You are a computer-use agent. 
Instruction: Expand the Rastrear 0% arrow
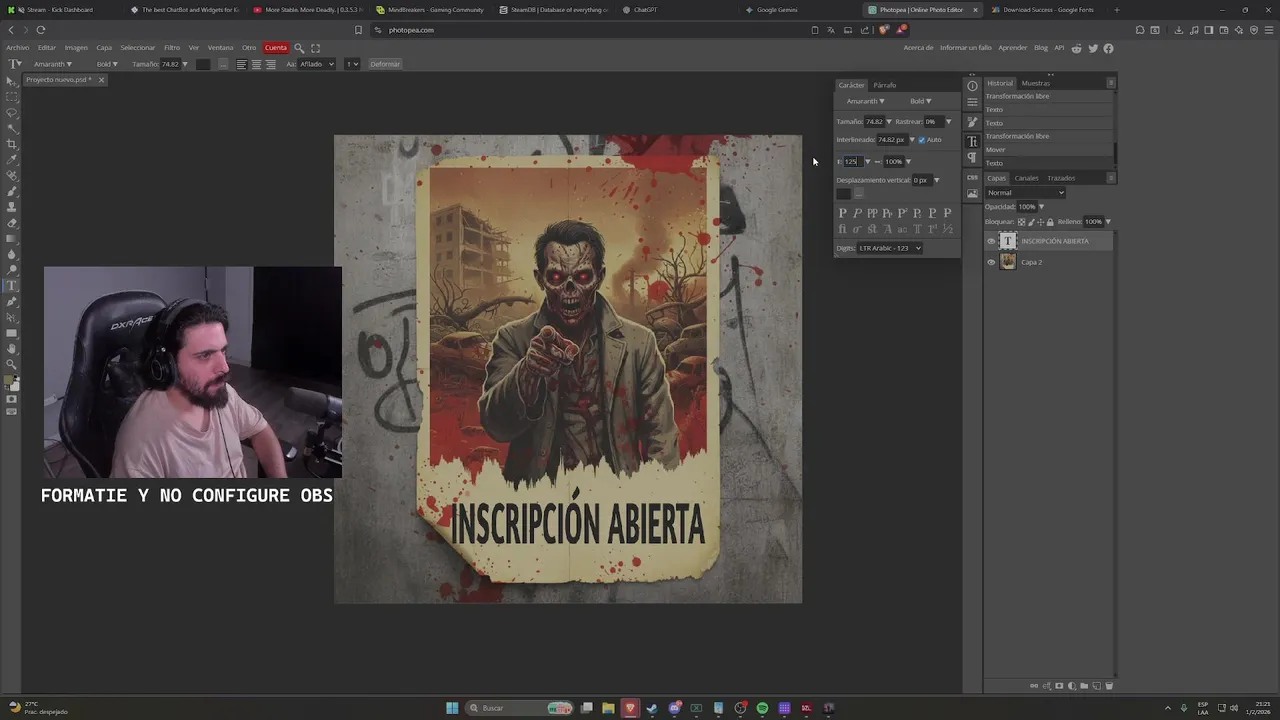pos(948,122)
